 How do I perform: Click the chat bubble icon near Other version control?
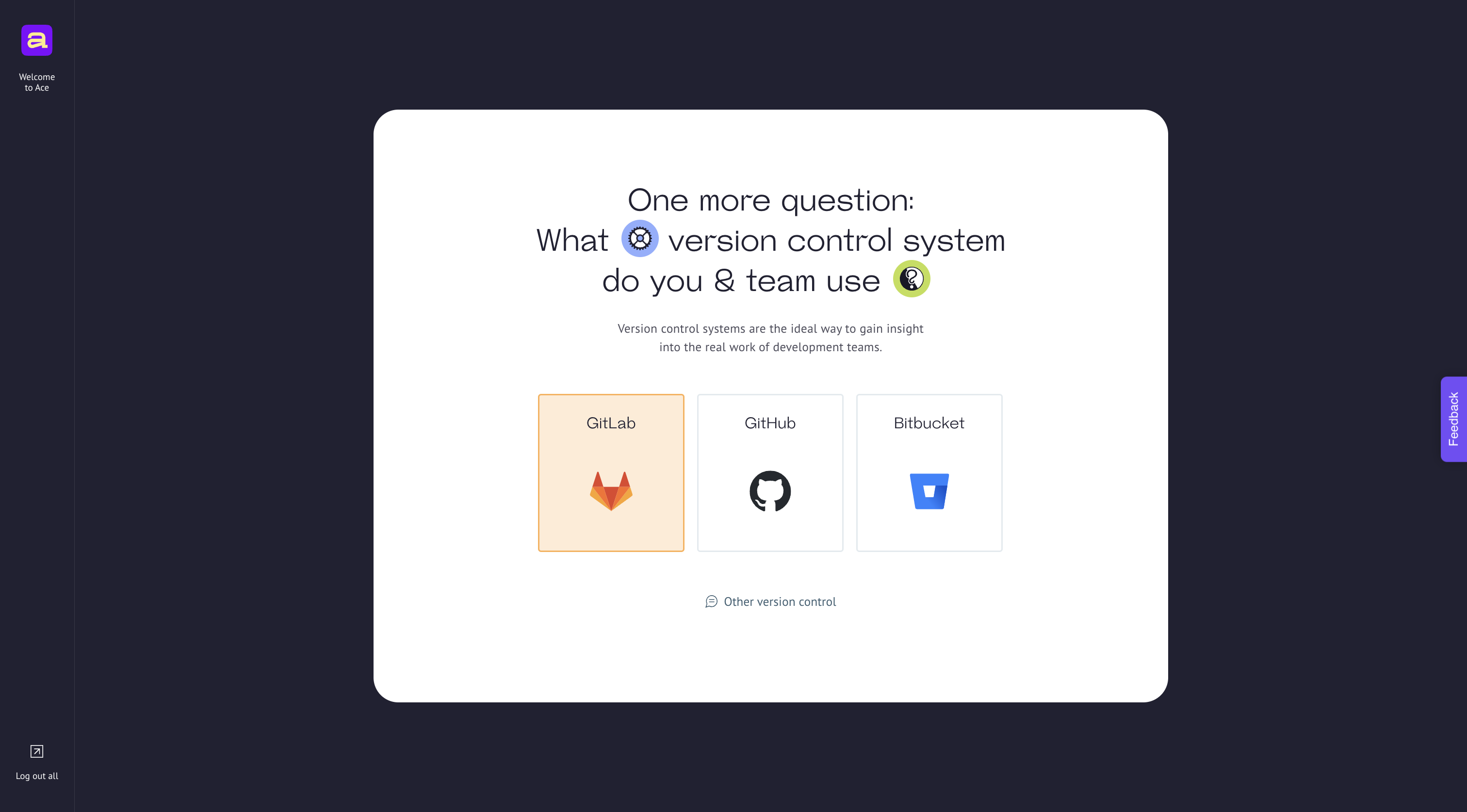coord(711,601)
